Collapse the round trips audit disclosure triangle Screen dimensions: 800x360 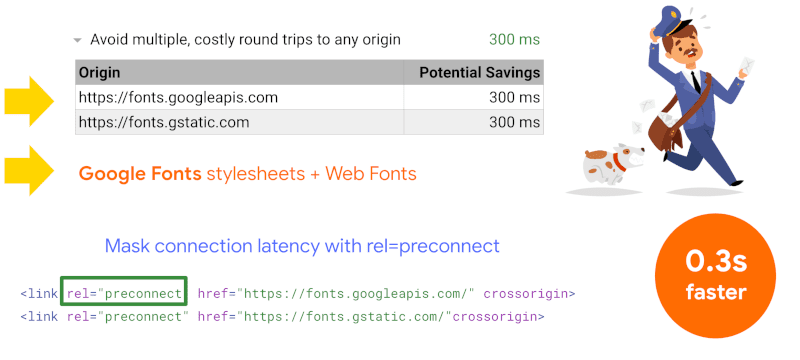[78, 40]
